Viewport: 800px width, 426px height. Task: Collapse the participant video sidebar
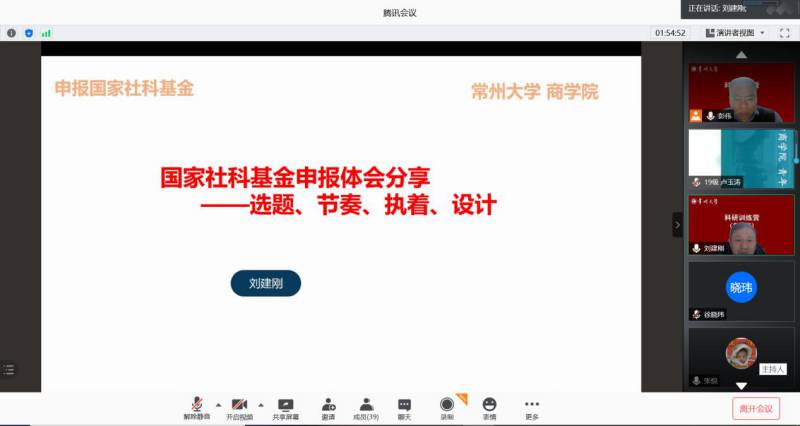coord(677,225)
